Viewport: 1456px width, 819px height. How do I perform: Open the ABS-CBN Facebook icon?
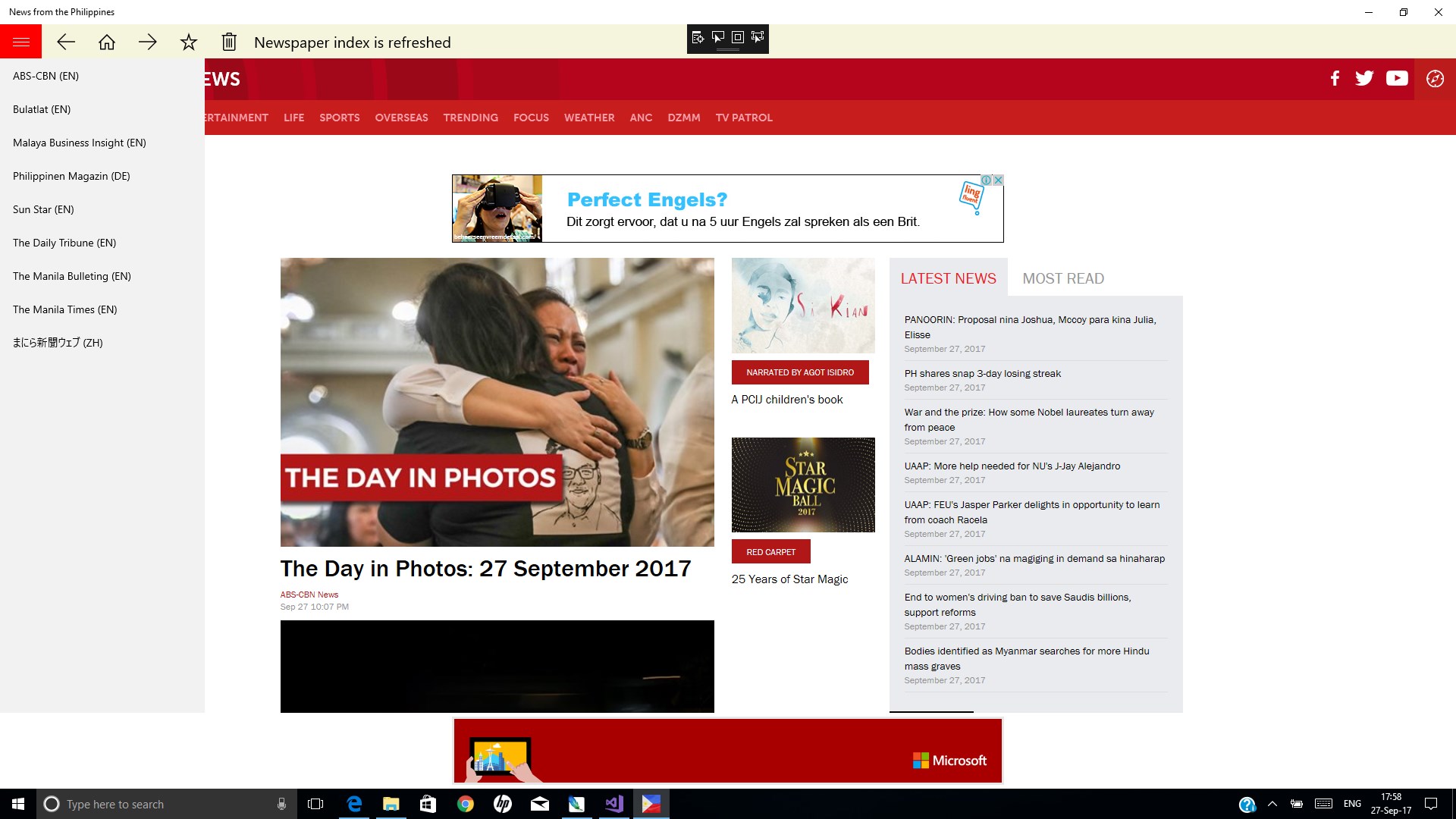1335,78
